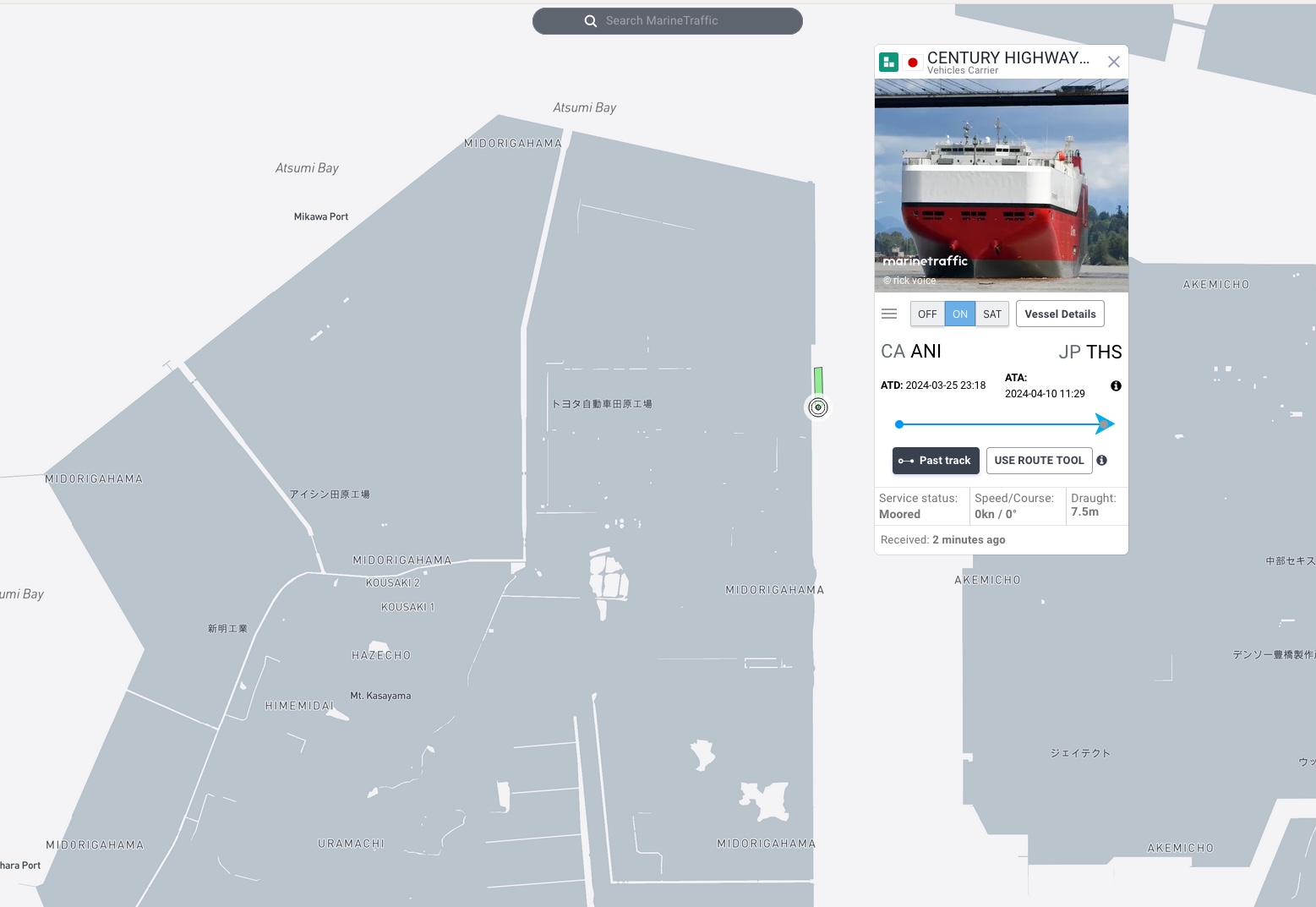Click the トヨタ自動車田原工場 map label
Image resolution: width=1316 pixels, height=907 pixels.
pyautogui.click(x=602, y=404)
